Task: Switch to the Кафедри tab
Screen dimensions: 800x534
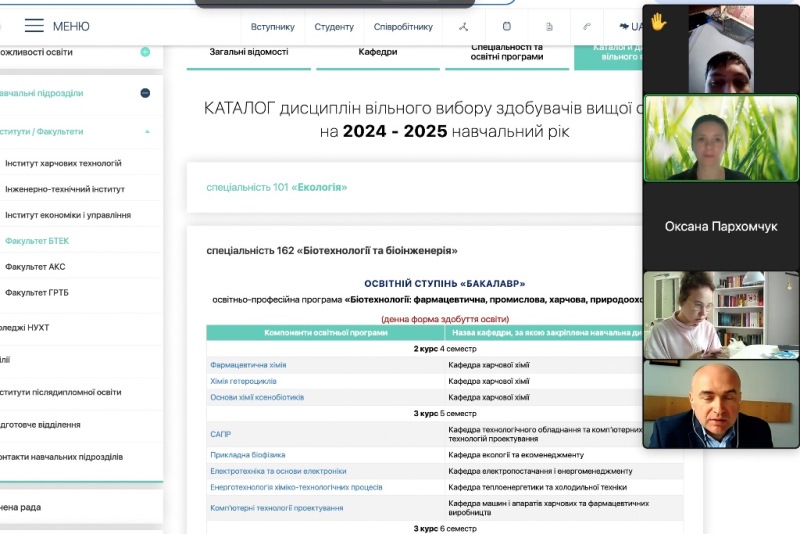Action: (x=378, y=52)
